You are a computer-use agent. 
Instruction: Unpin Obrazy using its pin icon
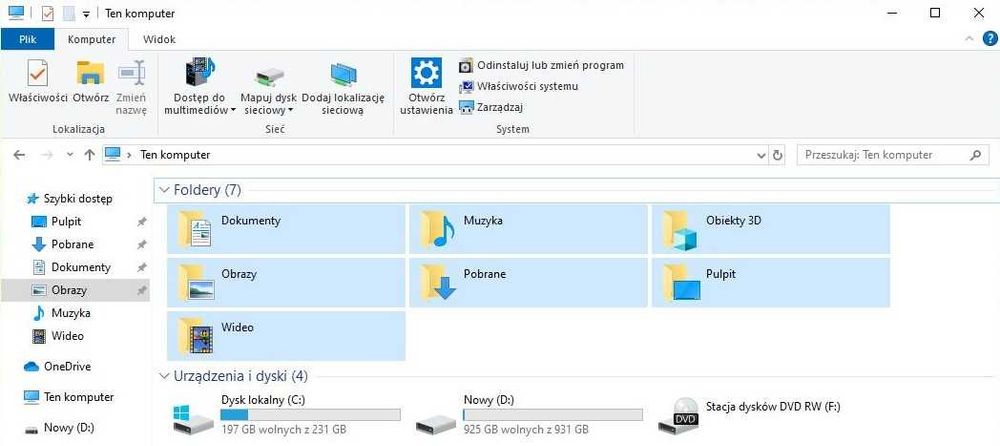point(142,291)
